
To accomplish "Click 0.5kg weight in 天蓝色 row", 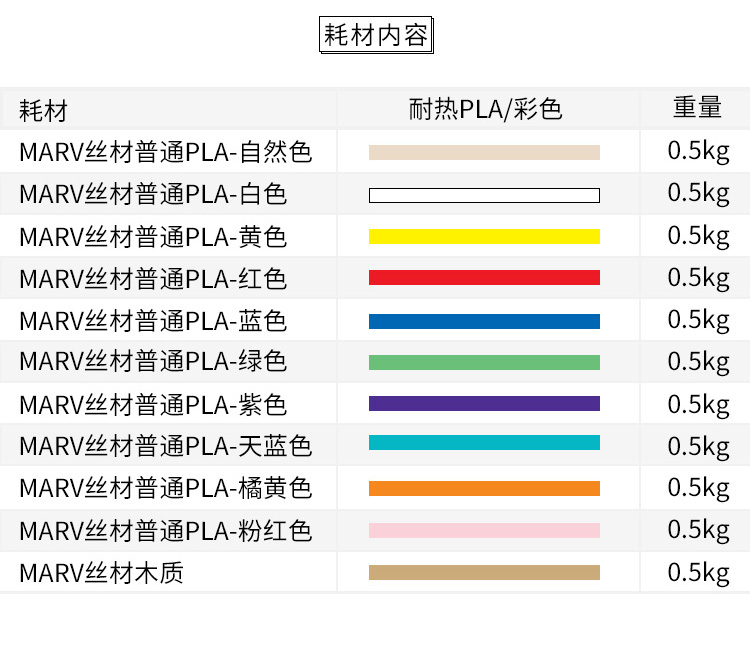I will coord(698,447).
